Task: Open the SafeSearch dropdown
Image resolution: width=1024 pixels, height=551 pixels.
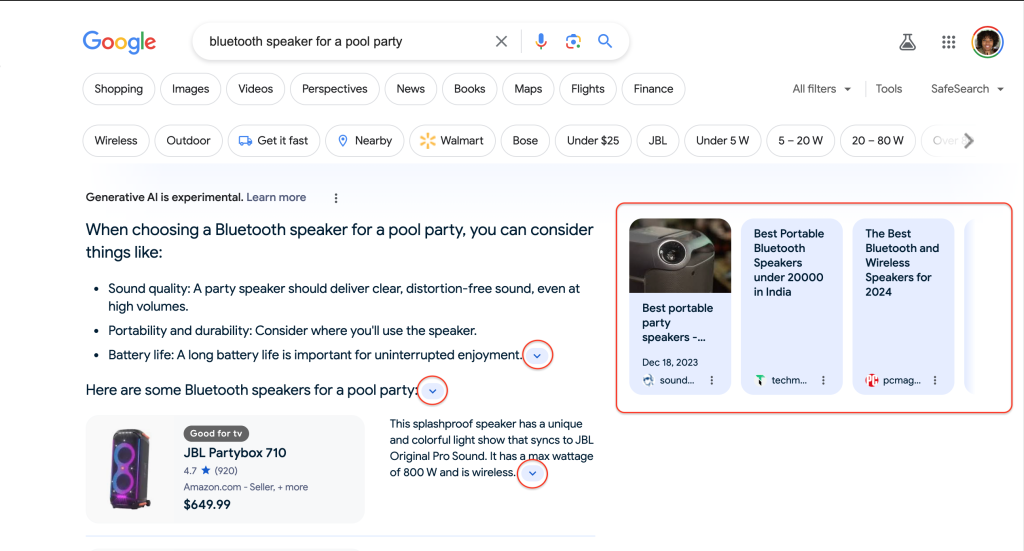Action: pos(966,89)
